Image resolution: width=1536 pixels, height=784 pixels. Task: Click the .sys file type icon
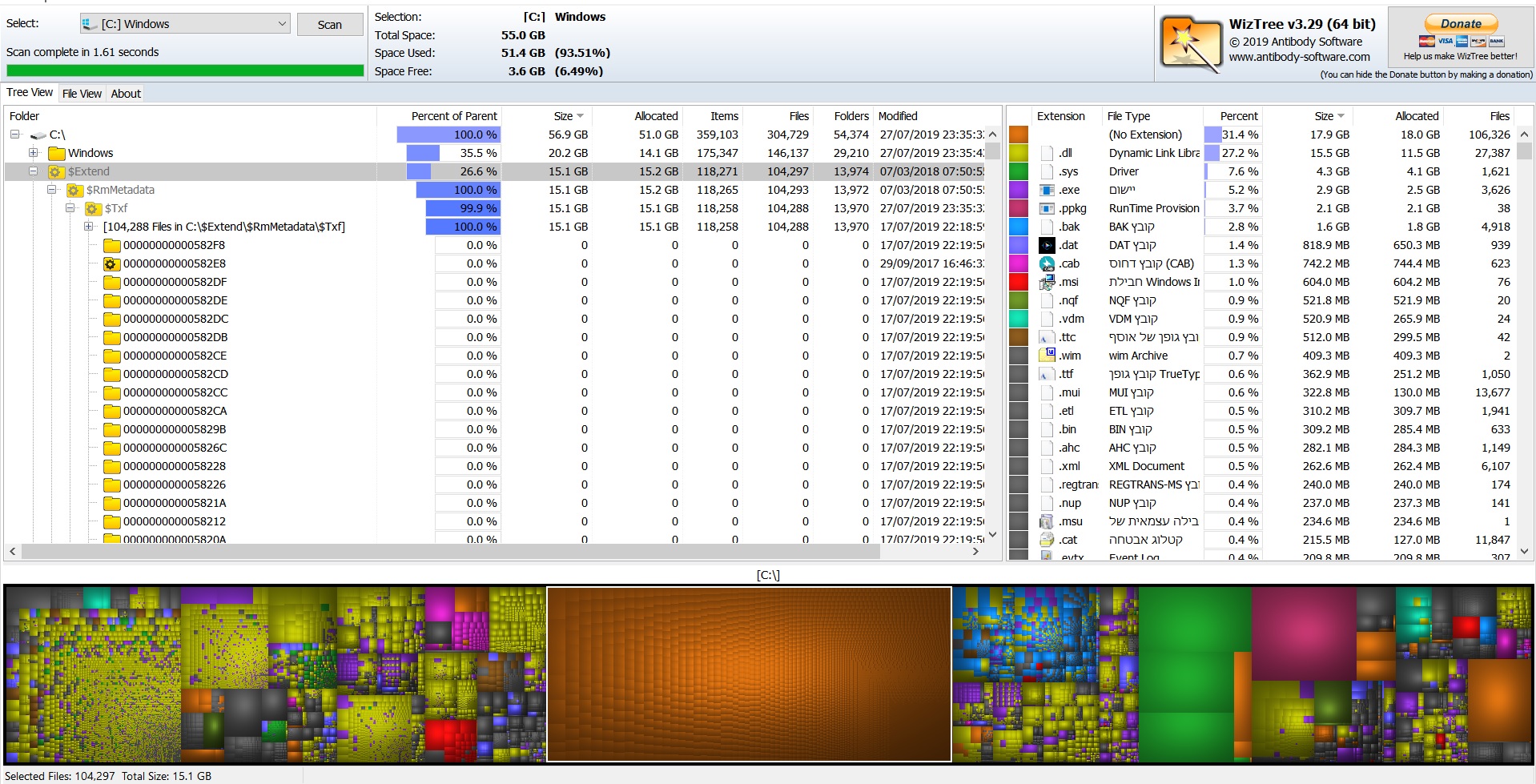pos(1047,171)
